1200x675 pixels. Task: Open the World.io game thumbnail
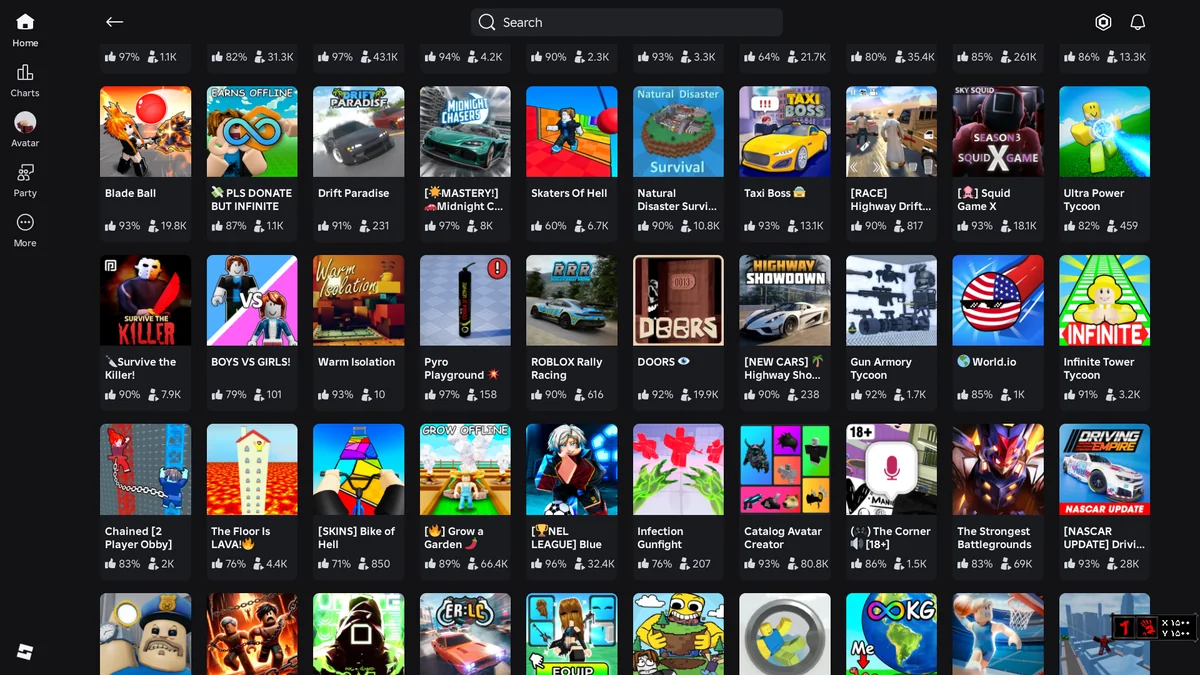pos(998,300)
